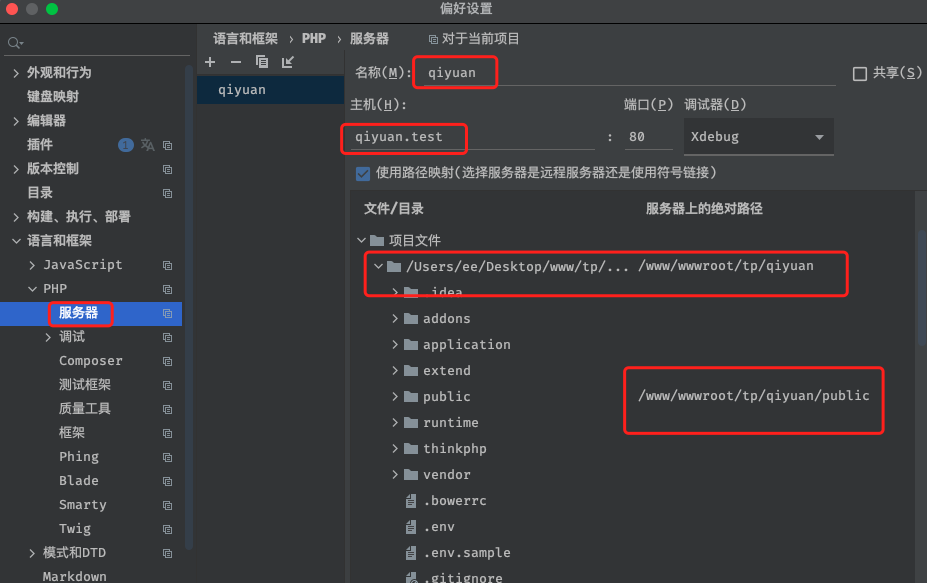Click the project-level icon beside Blade
Viewport: 927px width, 583px height.
(x=167, y=481)
